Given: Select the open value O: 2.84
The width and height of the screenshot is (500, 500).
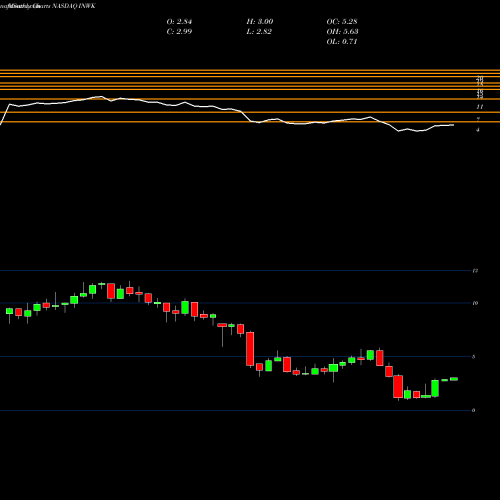Looking at the screenshot, I should (x=179, y=22).
